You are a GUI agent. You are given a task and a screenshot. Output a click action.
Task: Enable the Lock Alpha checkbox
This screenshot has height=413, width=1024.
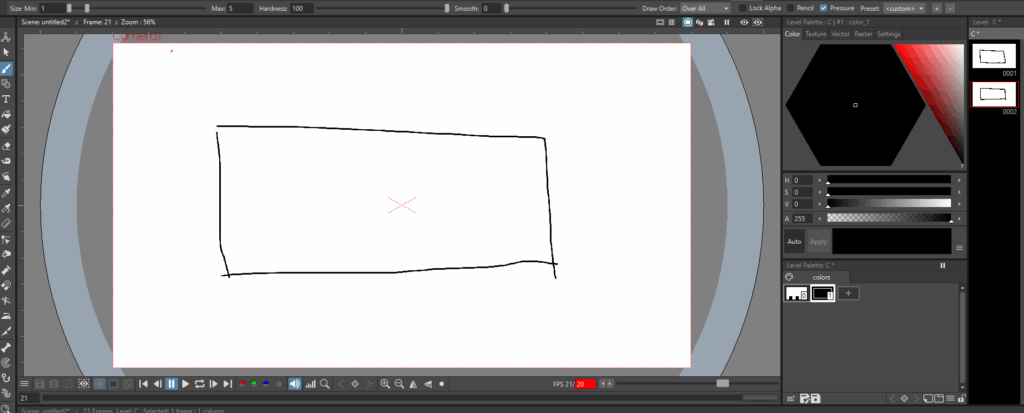point(742,8)
